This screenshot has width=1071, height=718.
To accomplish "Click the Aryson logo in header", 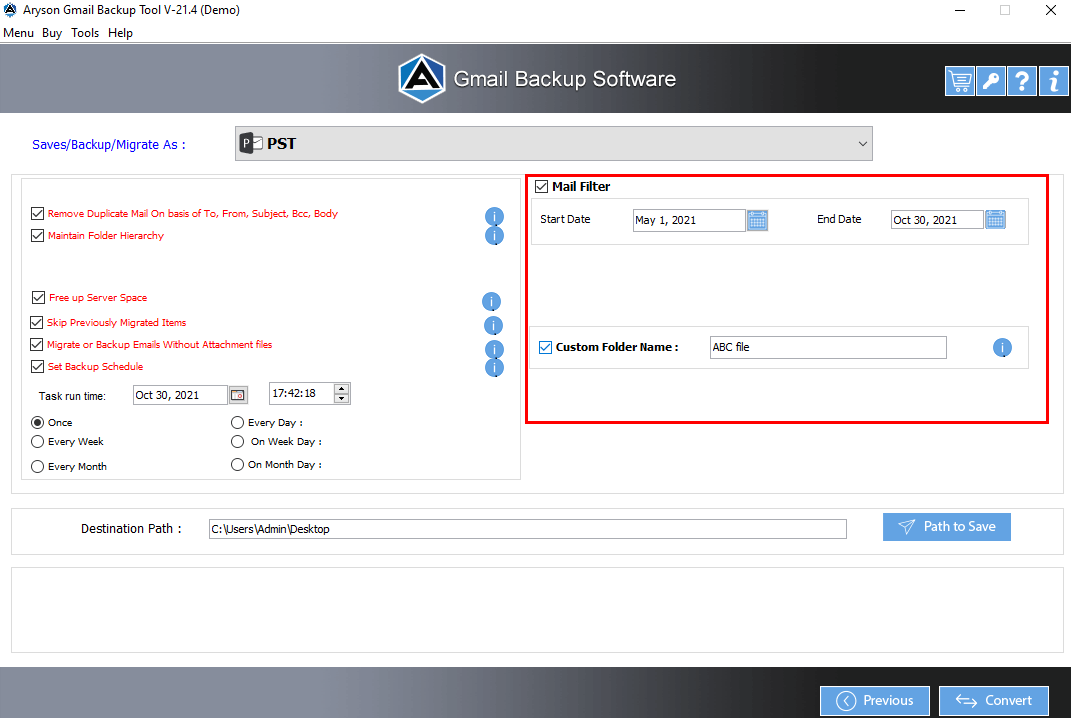I will coord(422,79).
